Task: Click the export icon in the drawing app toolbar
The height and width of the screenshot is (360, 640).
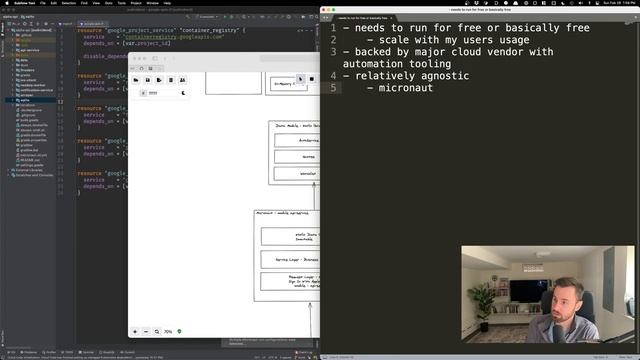Action: coord(159,80)
